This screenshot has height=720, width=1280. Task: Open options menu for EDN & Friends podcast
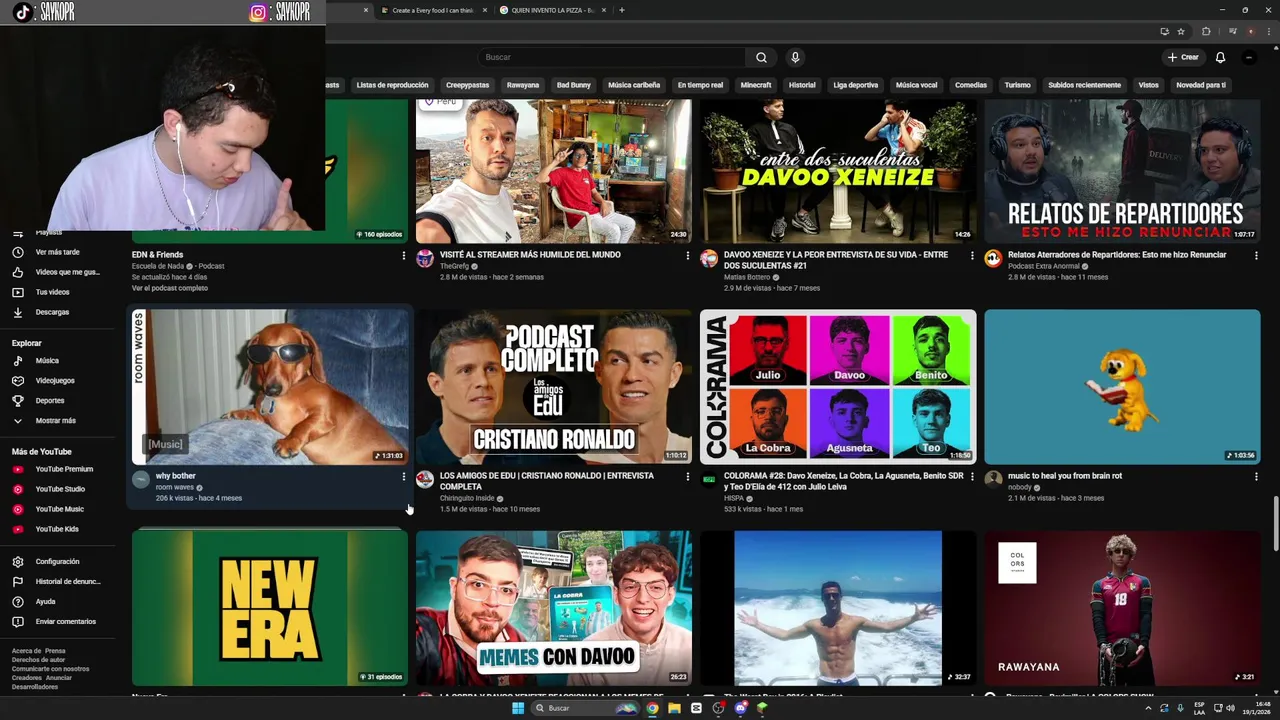pos(404,256)
